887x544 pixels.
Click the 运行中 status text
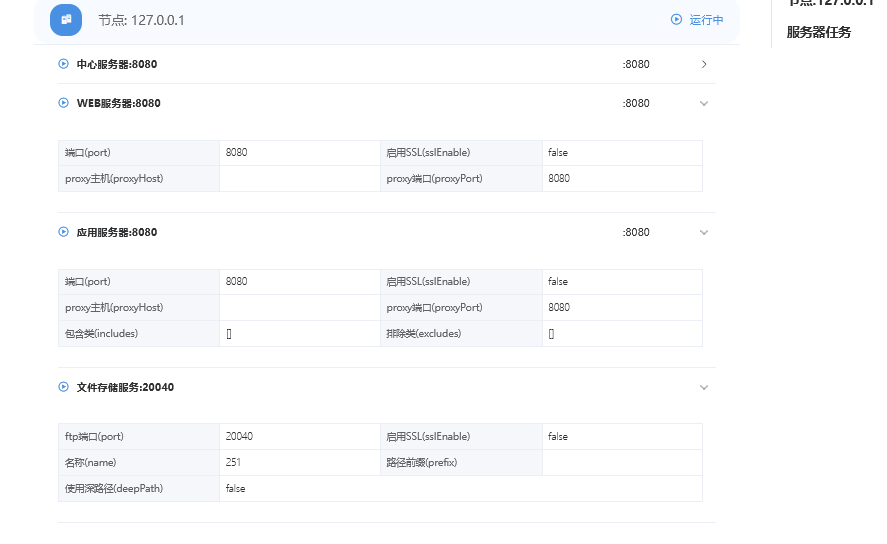(x=707, y=20)
